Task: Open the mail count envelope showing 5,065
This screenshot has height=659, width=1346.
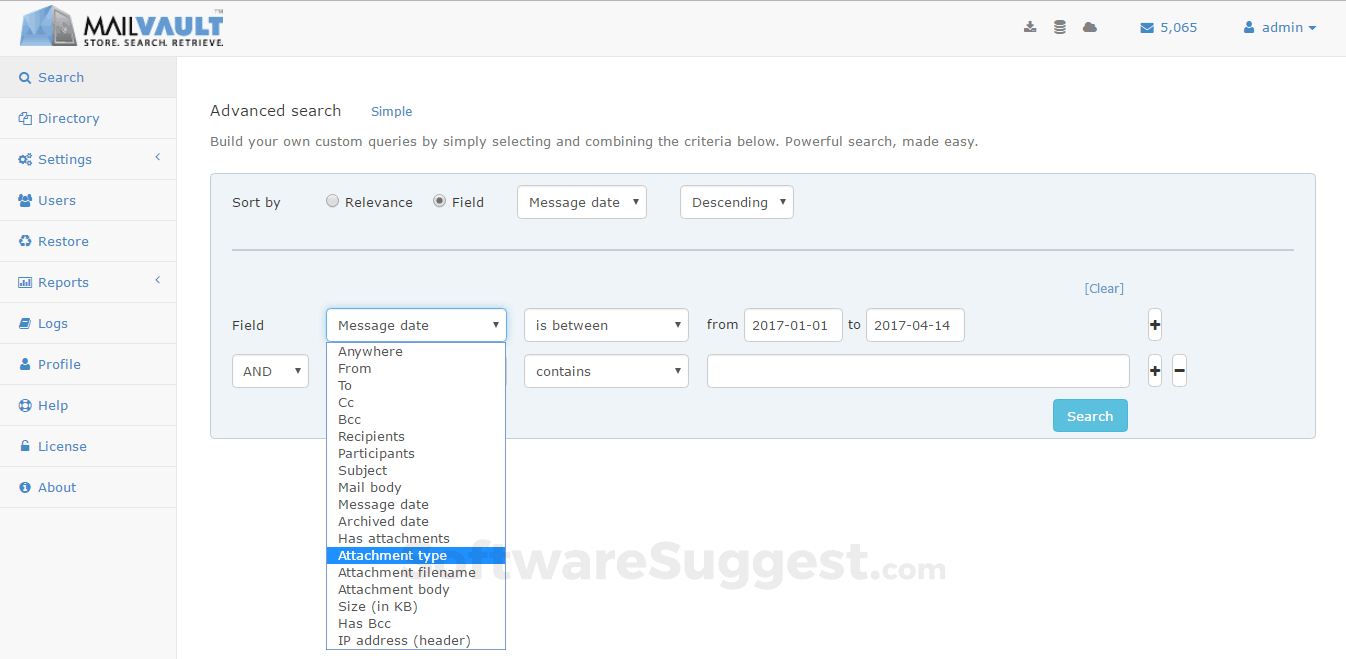Action: (1168, 27)
